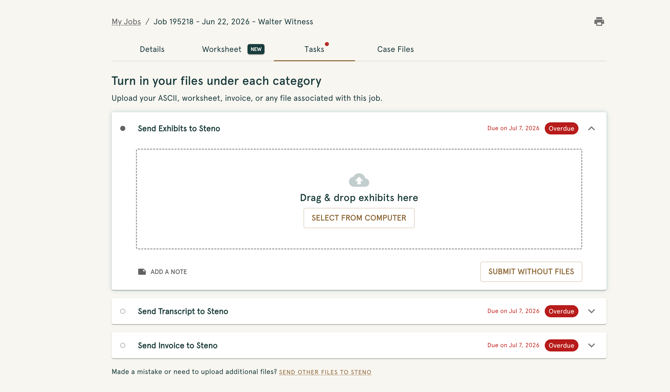The image size is (670, 392).
Task: Click the Turn in your files heading
Action: click(216, 81)
